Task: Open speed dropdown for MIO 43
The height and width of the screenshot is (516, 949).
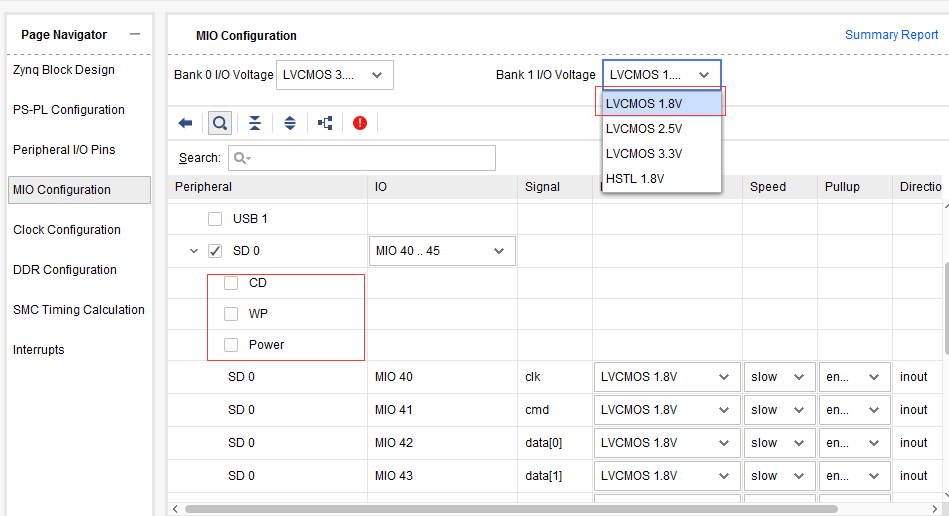Action: tap(780, 476)
